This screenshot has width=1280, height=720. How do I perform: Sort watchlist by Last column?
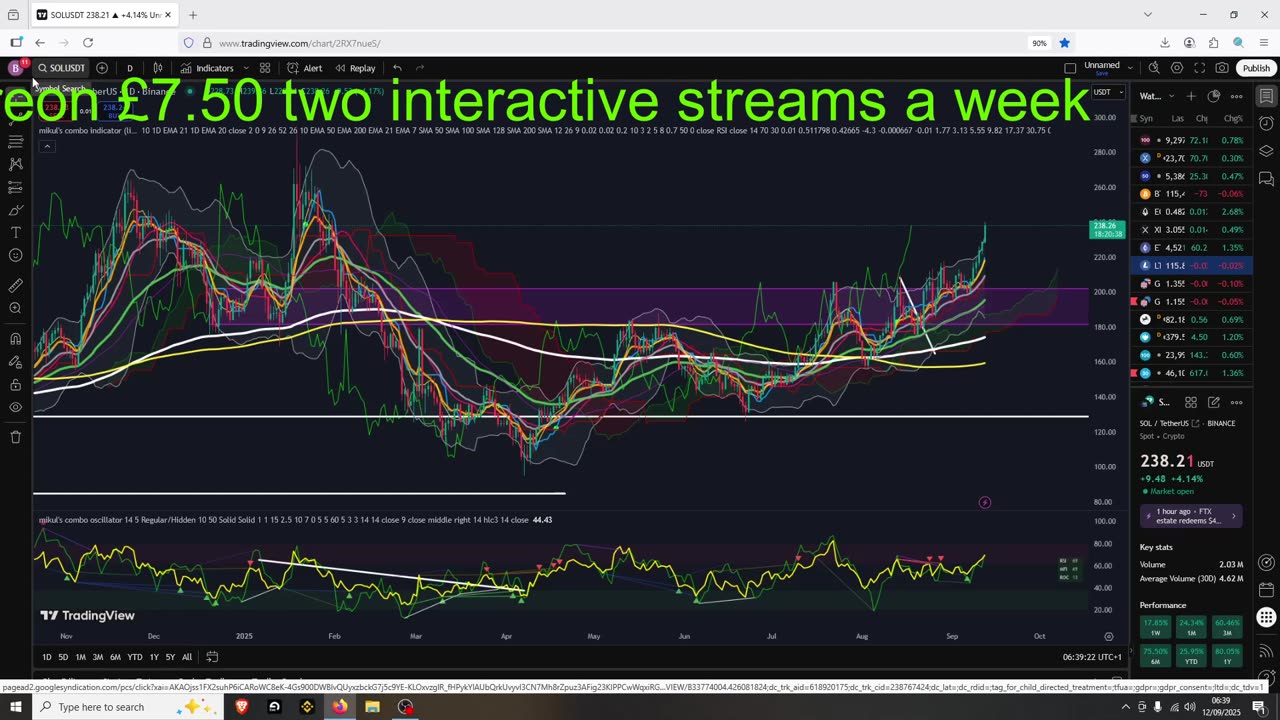1177,118
